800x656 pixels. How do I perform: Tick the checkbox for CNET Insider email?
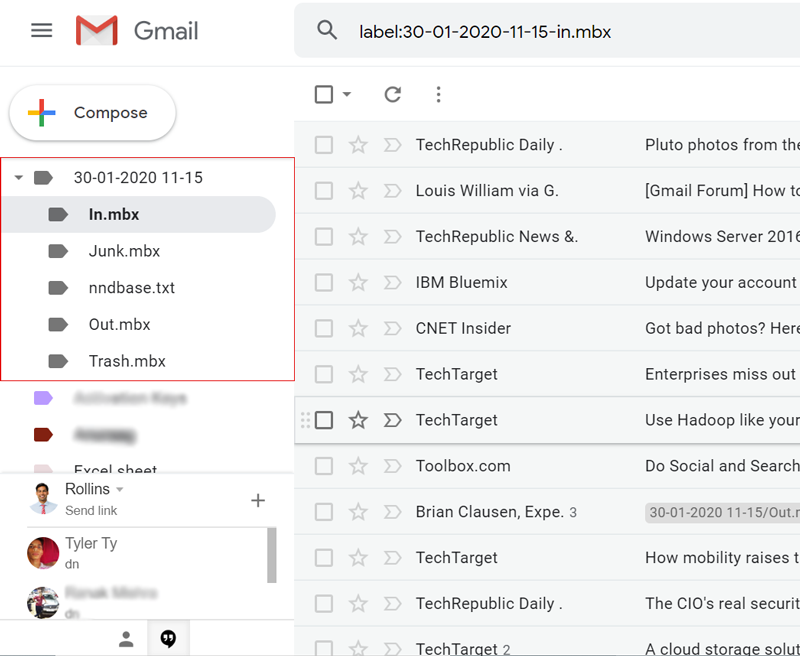(x=324, y=329)
